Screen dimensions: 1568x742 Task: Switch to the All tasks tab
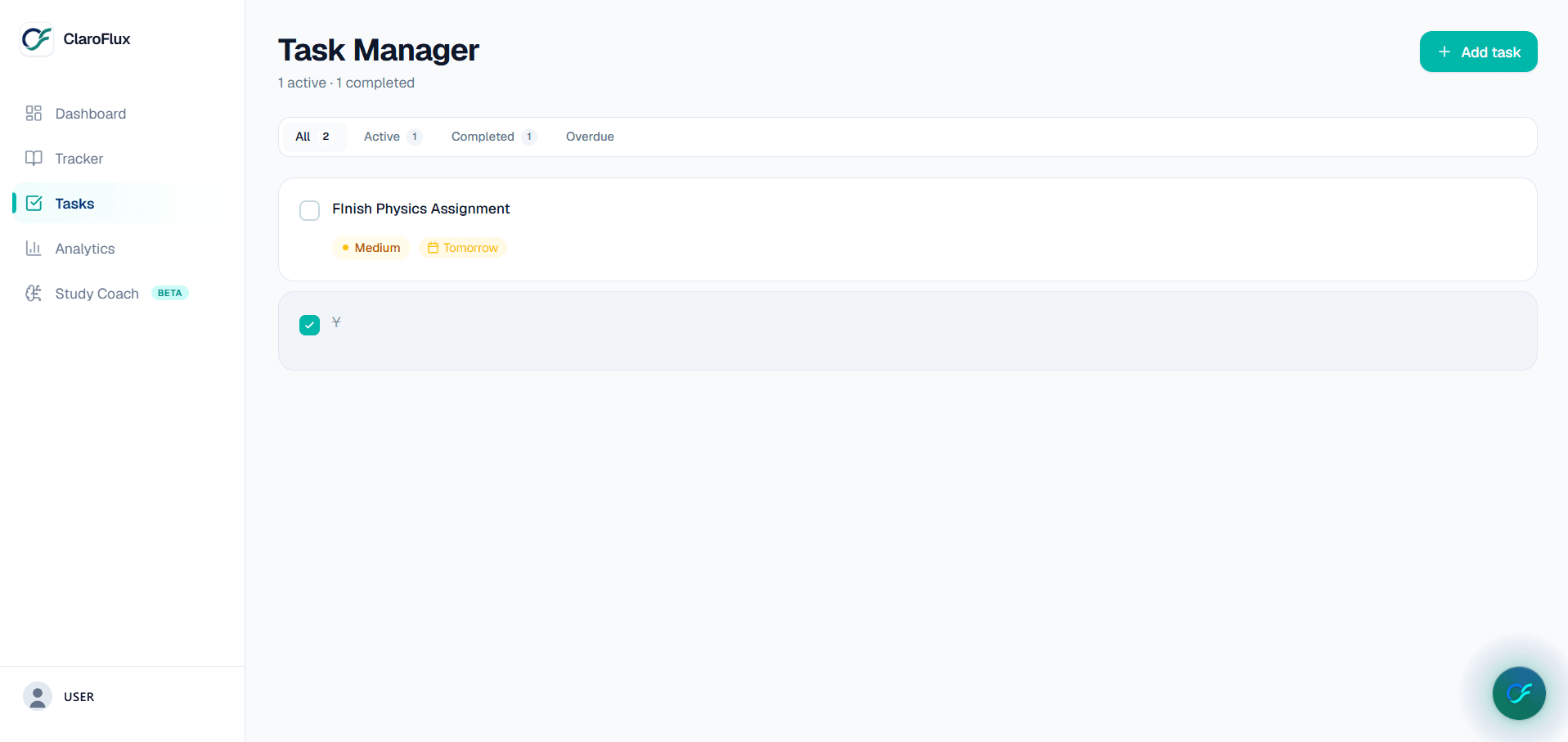(314, 137)
